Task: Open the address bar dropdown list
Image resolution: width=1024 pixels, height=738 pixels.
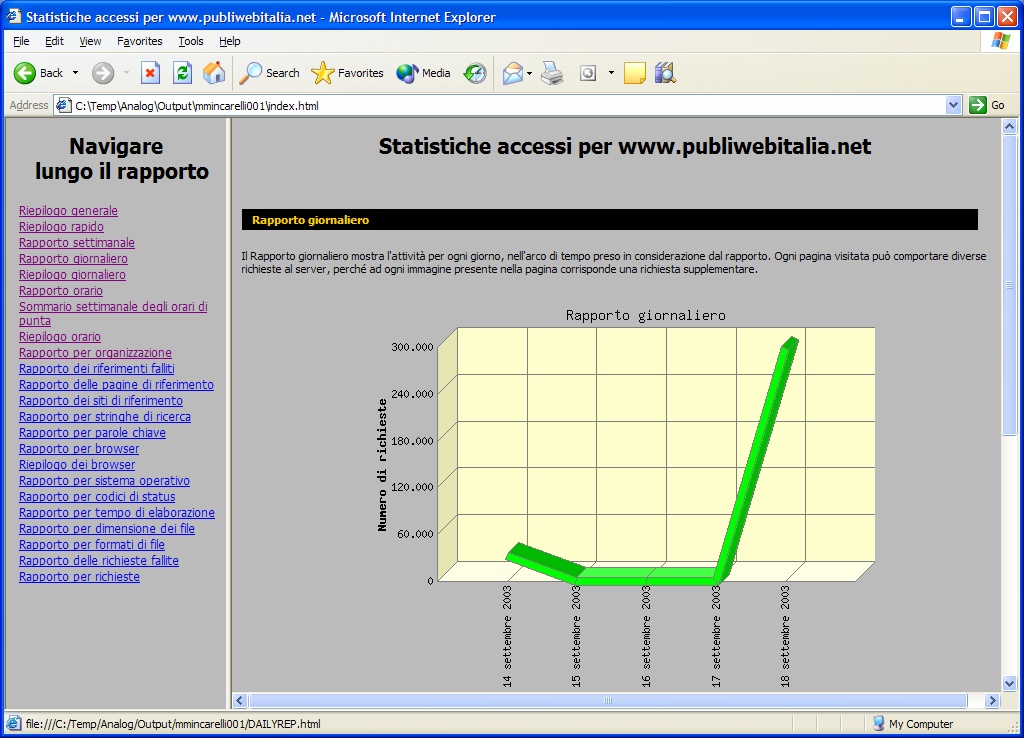Action: click(953, 105)
